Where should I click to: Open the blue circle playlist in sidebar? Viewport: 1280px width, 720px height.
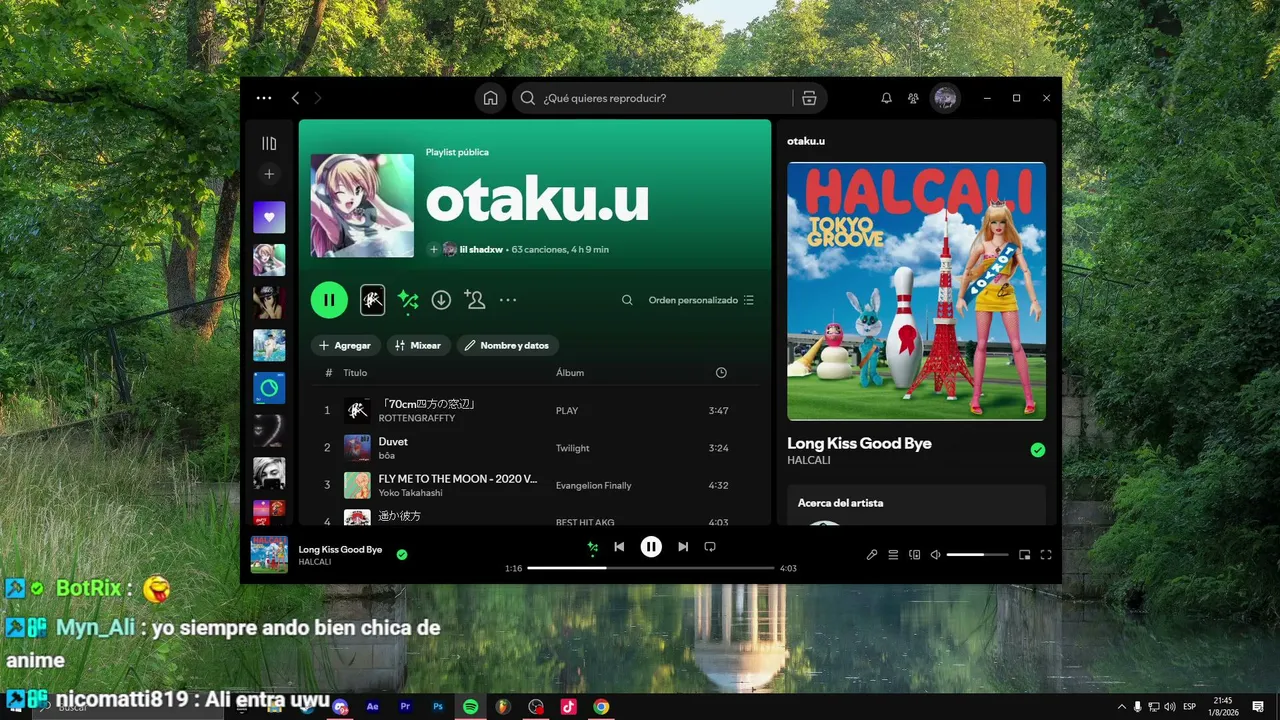pyautogui.click(x=269, y=388)
